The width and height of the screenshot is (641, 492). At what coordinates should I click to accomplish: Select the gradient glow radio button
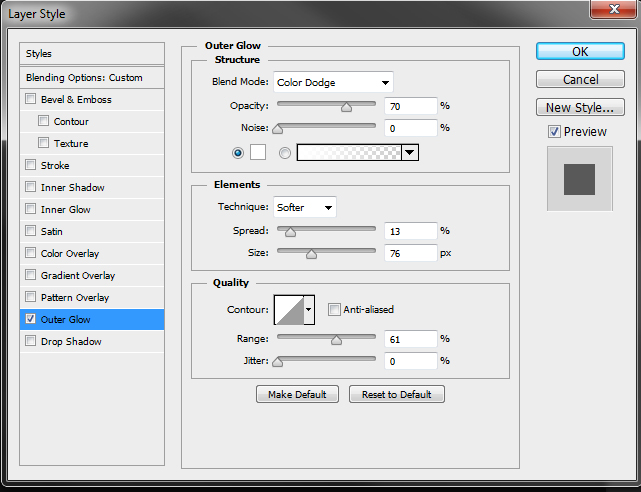tap(285, 152)
